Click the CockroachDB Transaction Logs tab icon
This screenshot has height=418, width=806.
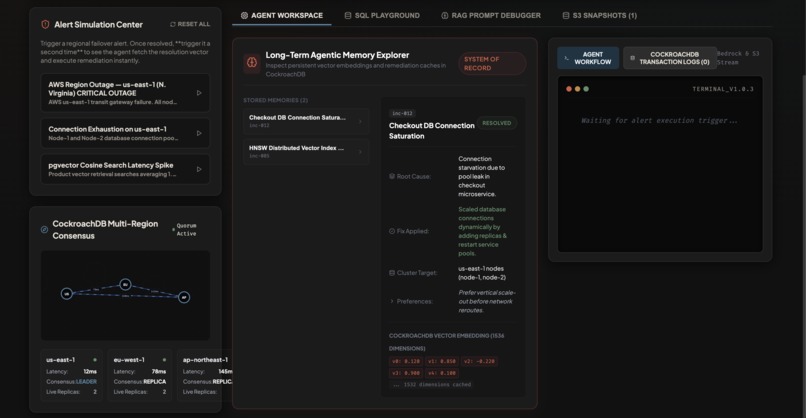pos(632,58)
